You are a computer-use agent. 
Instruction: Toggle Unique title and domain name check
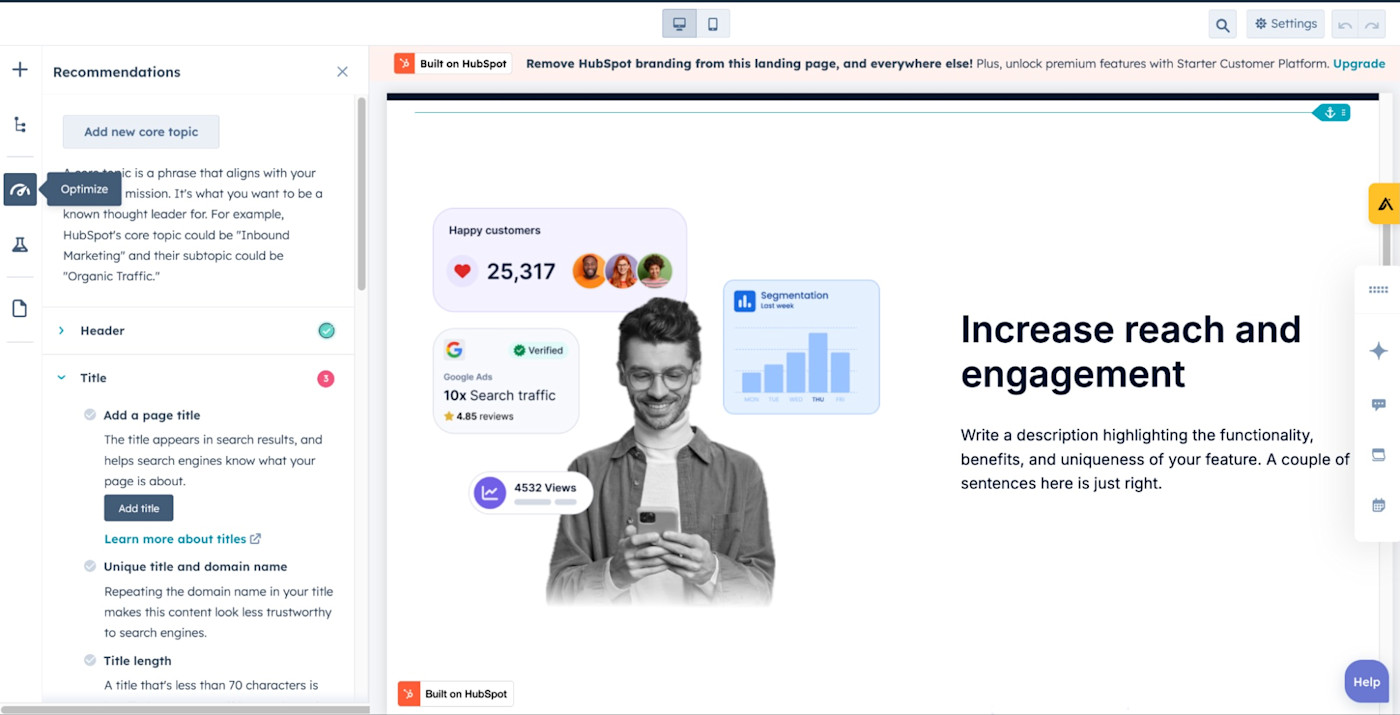pyautogui.click(x=90, y=566)
